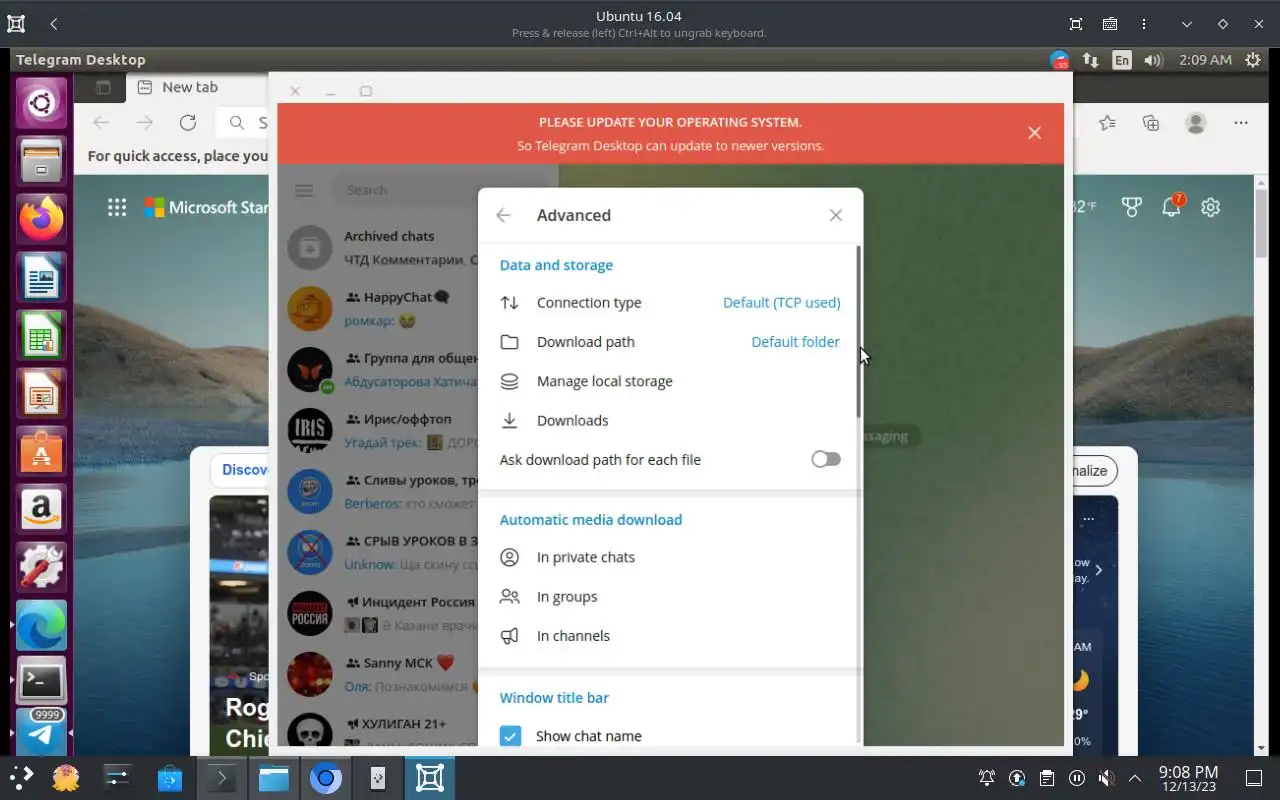Toggle Ask download path for each file
Screen dimensions: 1280x800
[x=825, y=459]
